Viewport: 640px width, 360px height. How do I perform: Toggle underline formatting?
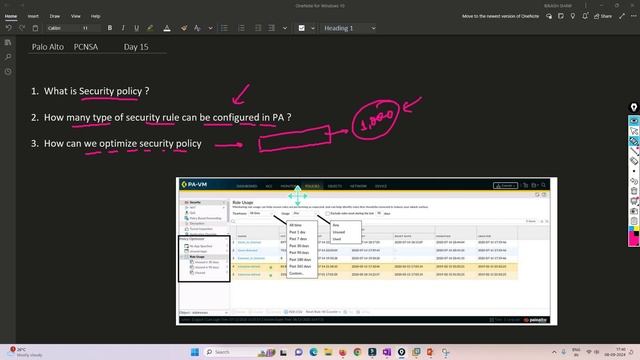(136, 28)
